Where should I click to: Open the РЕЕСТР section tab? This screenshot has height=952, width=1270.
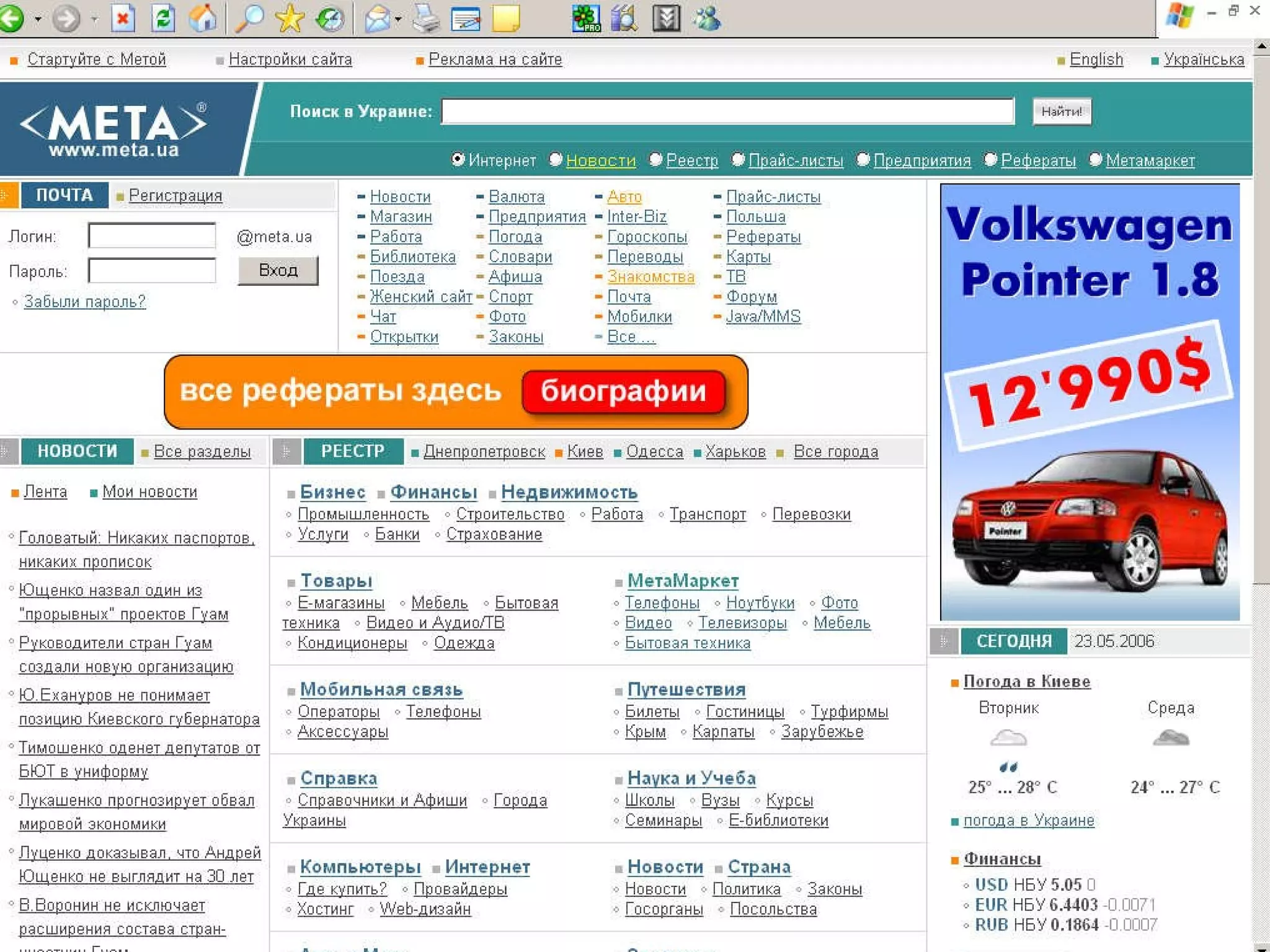353,451
